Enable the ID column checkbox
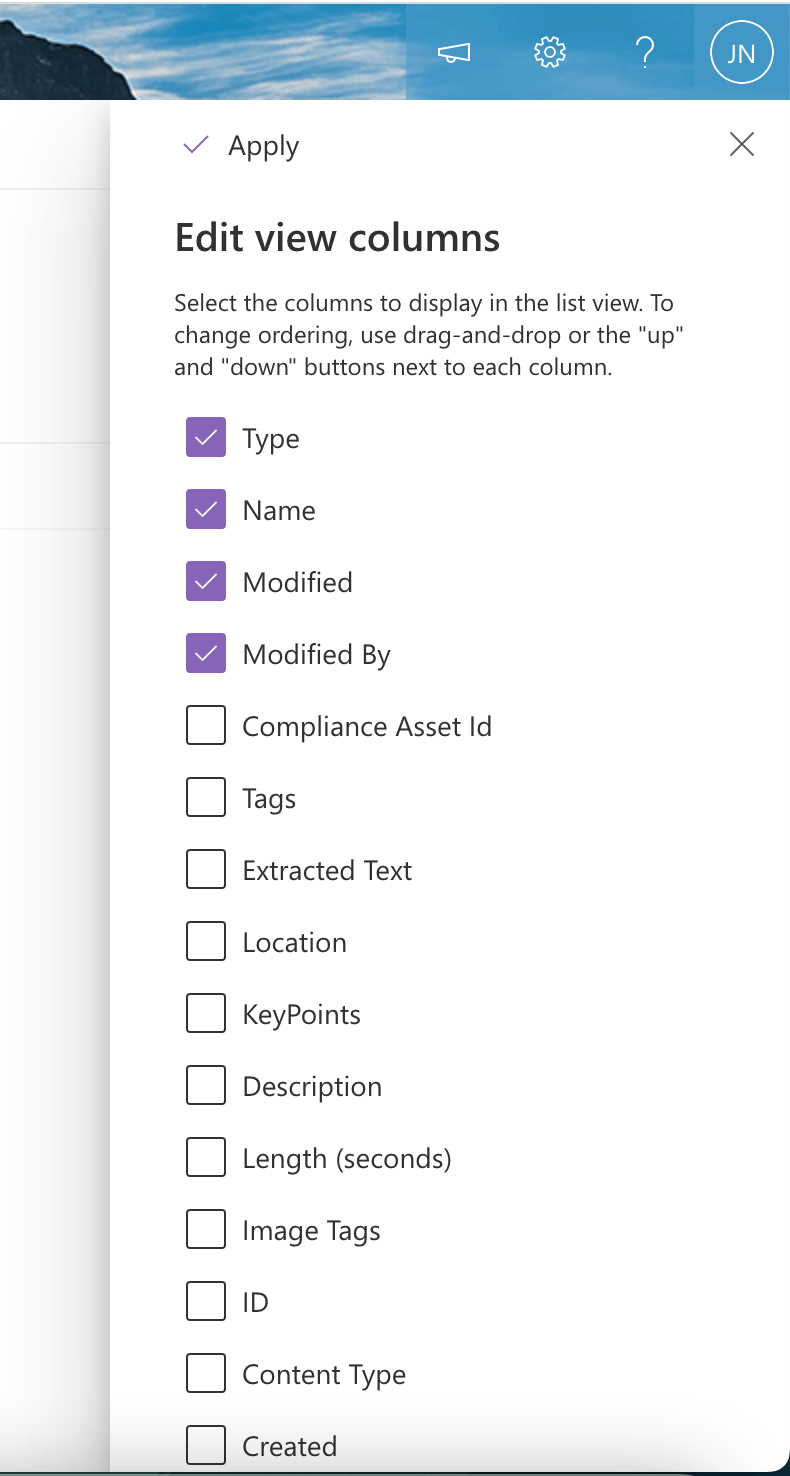This screenshot has height=1476, width=790. (x=206, y=1302)
